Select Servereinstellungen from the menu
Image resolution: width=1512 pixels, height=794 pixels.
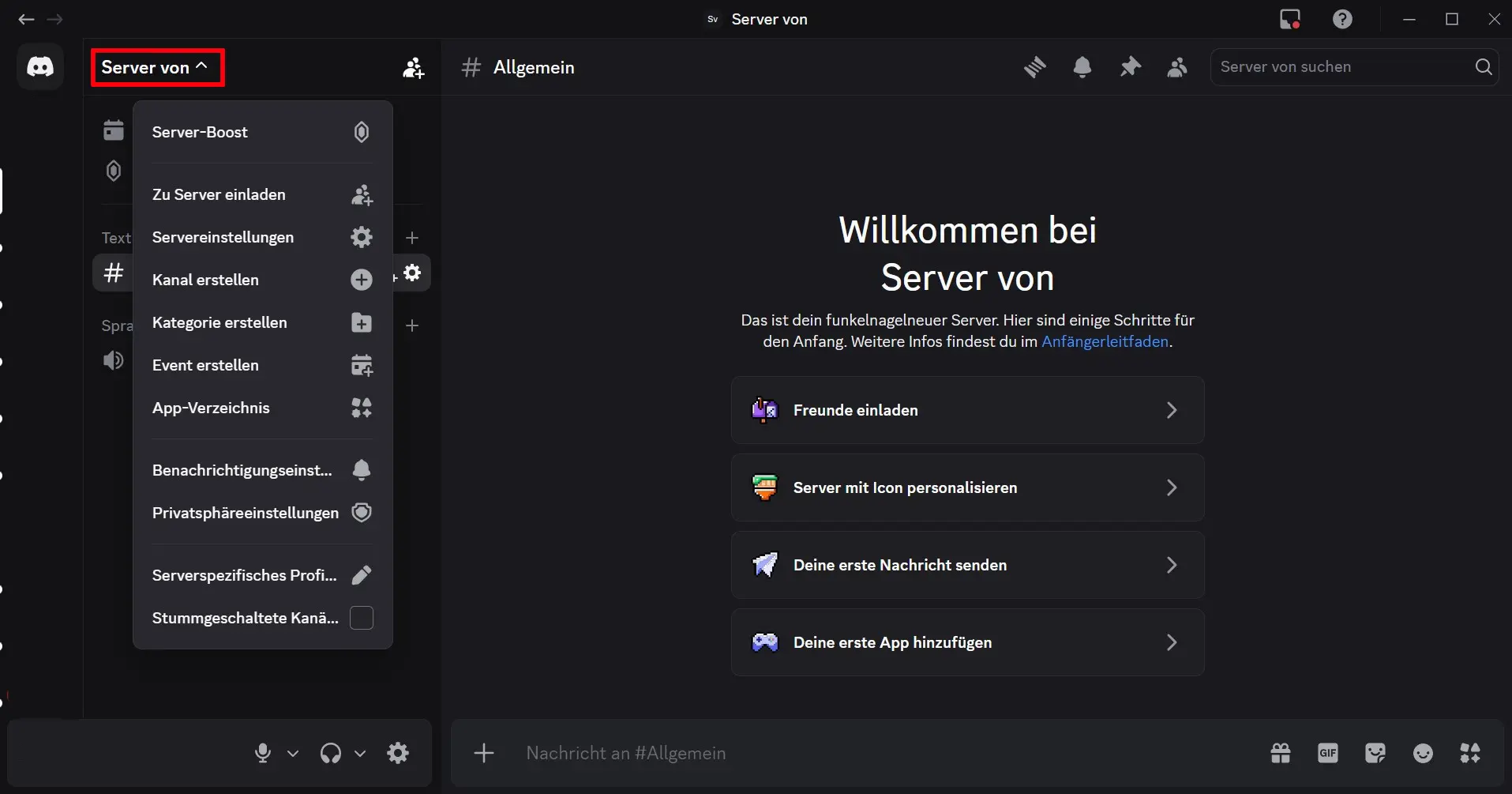coord(223,237)
